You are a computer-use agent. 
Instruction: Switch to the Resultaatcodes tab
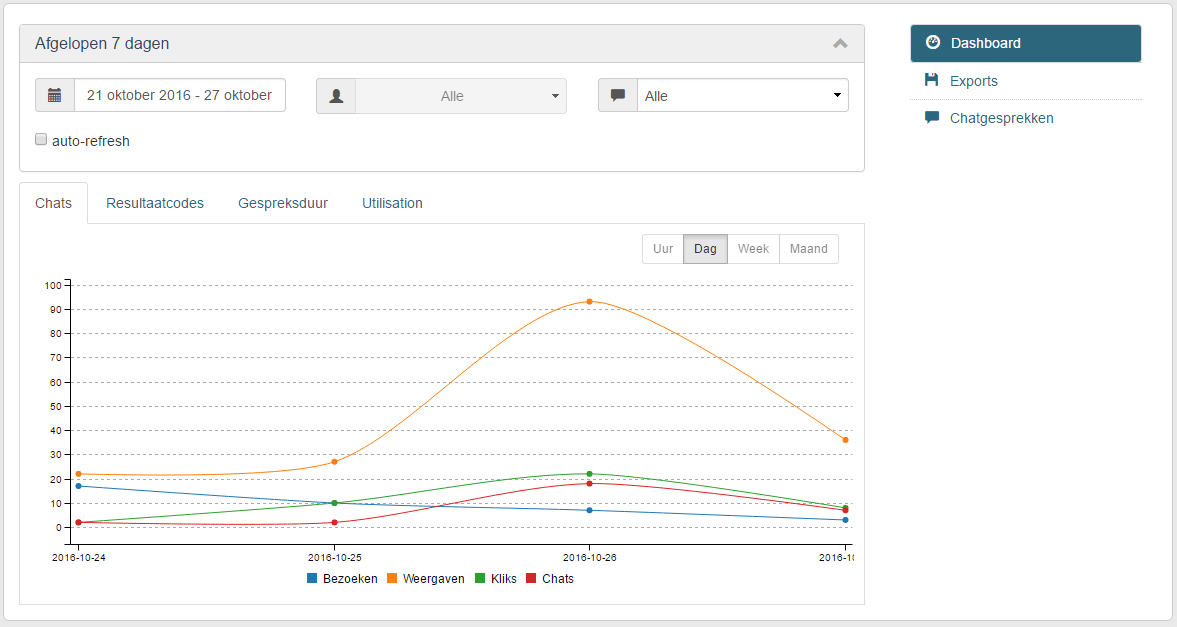pyautogui.click(x=155, y=202)
